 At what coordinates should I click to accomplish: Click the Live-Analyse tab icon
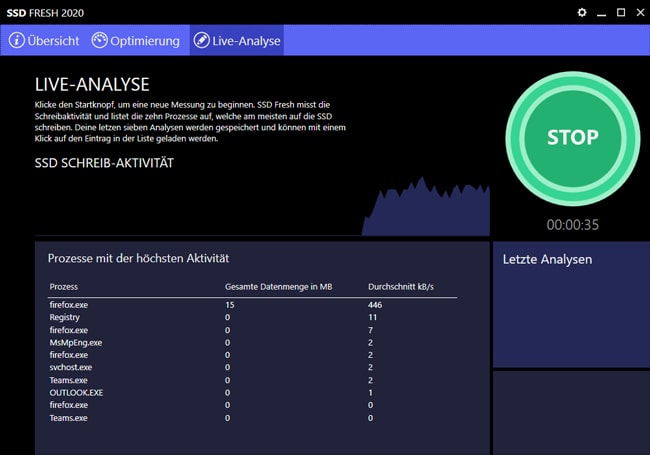(201, 41)
